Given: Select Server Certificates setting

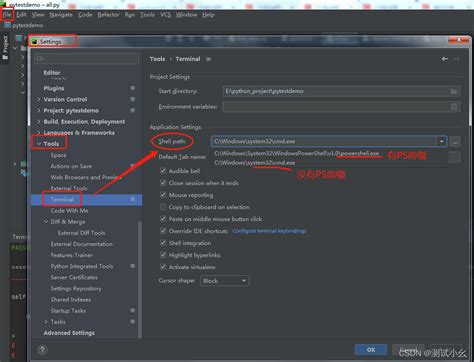Looking at the screenshot, I should (x=74, y=277).
